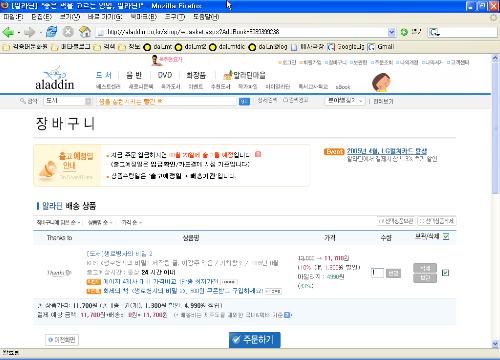This screenshot has height=360, width=500.
Task: Switch to the 도서 category tab
Action: pyautogui.click(x=104, y=75)
